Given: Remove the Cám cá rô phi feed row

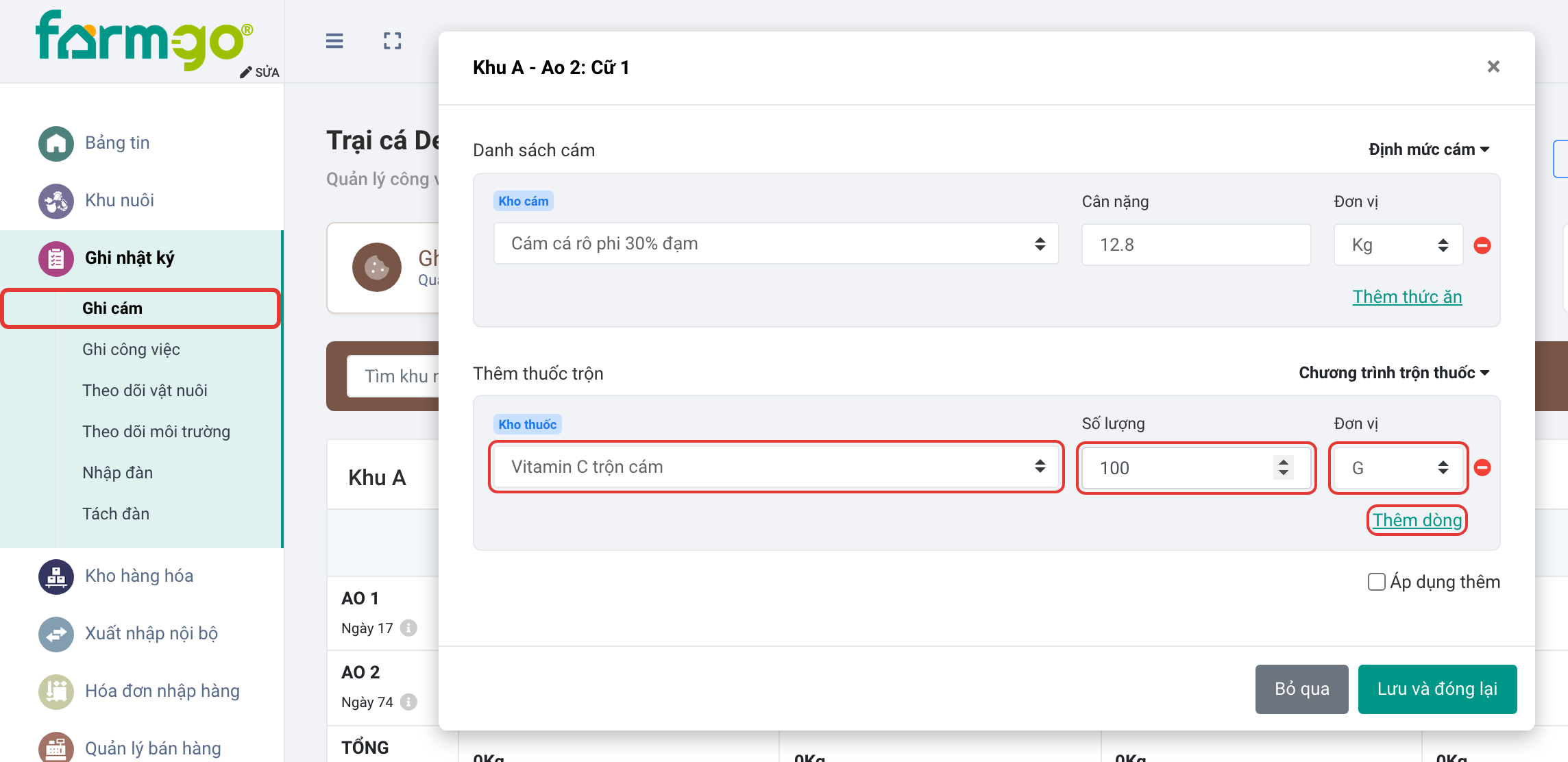Looking at the screenshot, I should tap(1482, 245).
